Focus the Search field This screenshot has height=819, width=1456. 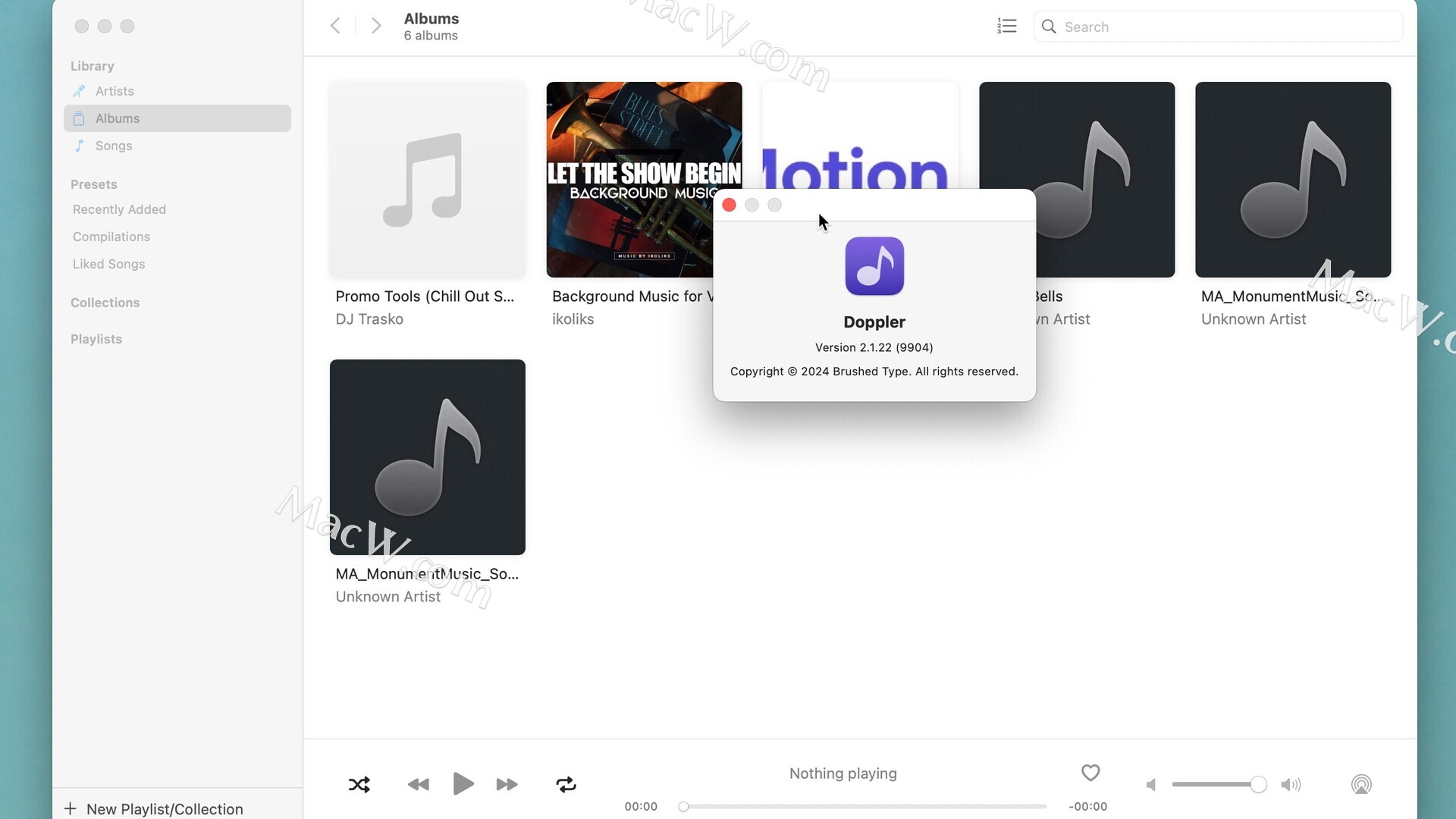[1219, 27]
